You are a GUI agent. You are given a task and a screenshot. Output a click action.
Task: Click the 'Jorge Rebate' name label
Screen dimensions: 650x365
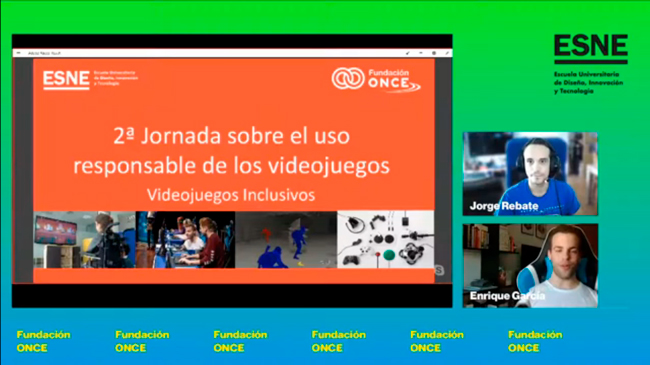click(x=504, y=206)
